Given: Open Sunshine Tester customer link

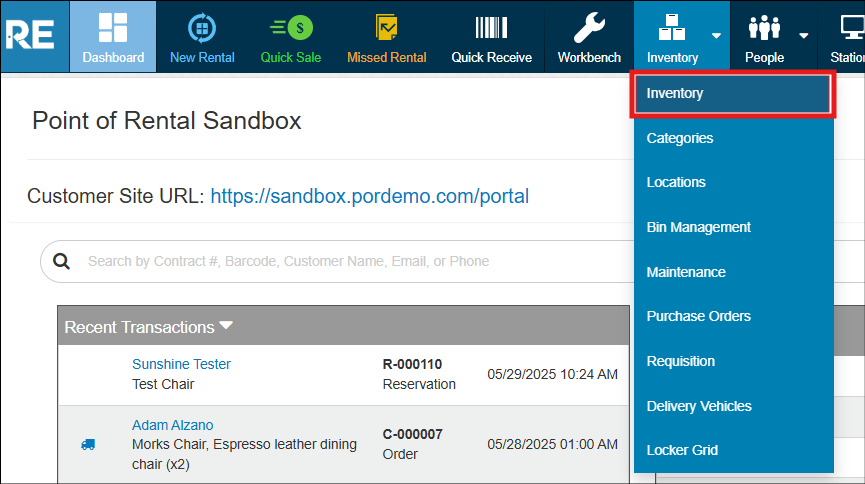Looking at the screenshot, I should click(x=181, y=364).
